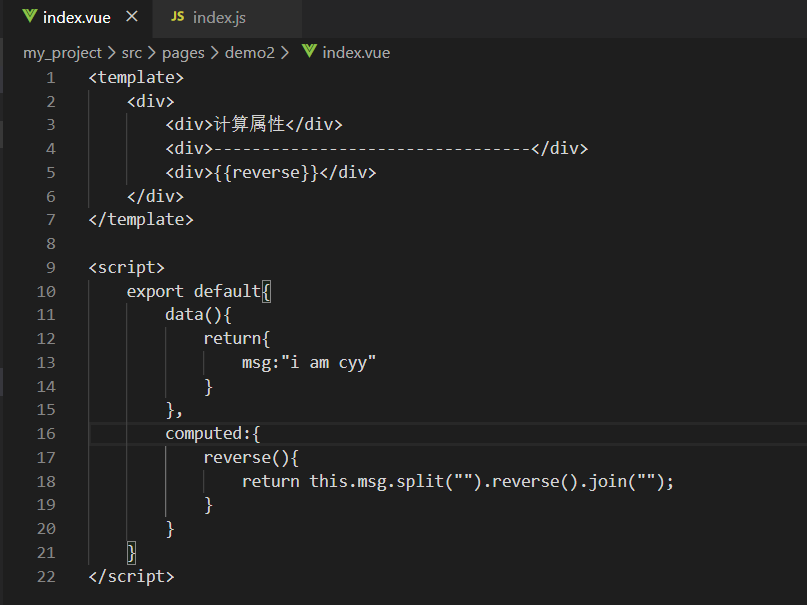Open my_project in the breadcrumb path
The height and width of the screenshot is (605, 807).
click(x=62, y=53)
